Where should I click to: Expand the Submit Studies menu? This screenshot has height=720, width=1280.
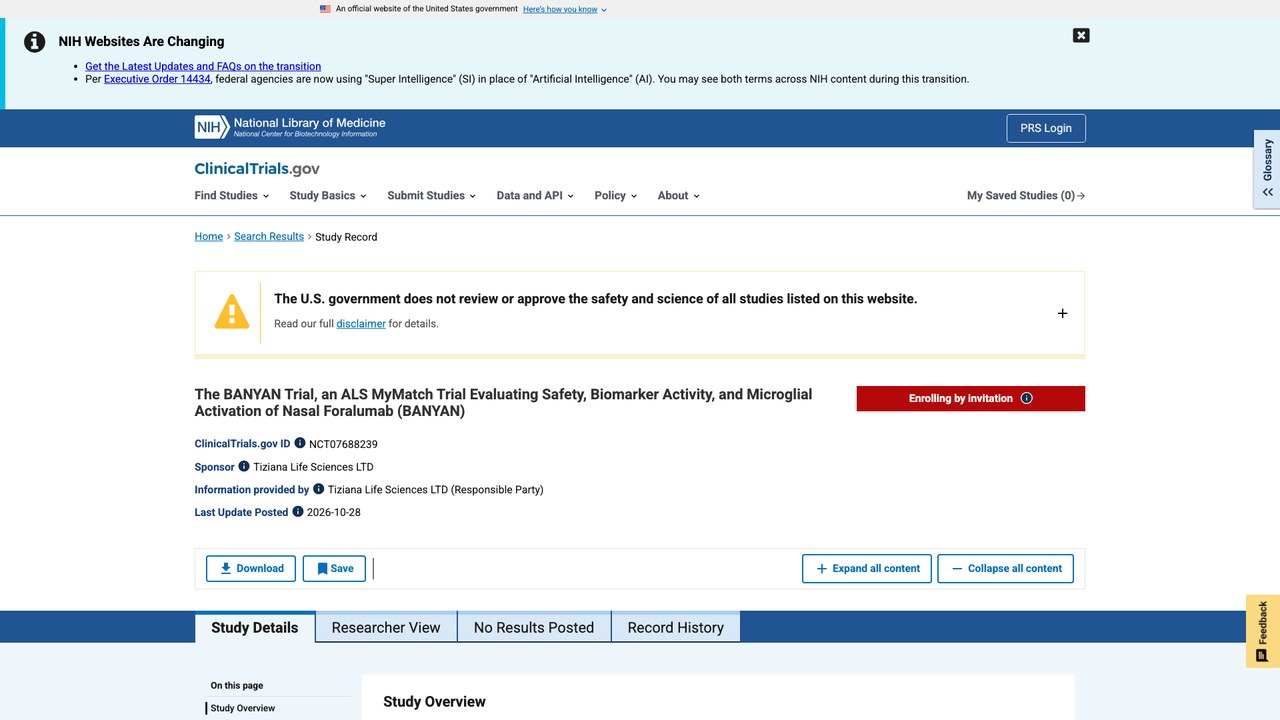(431, 195)
